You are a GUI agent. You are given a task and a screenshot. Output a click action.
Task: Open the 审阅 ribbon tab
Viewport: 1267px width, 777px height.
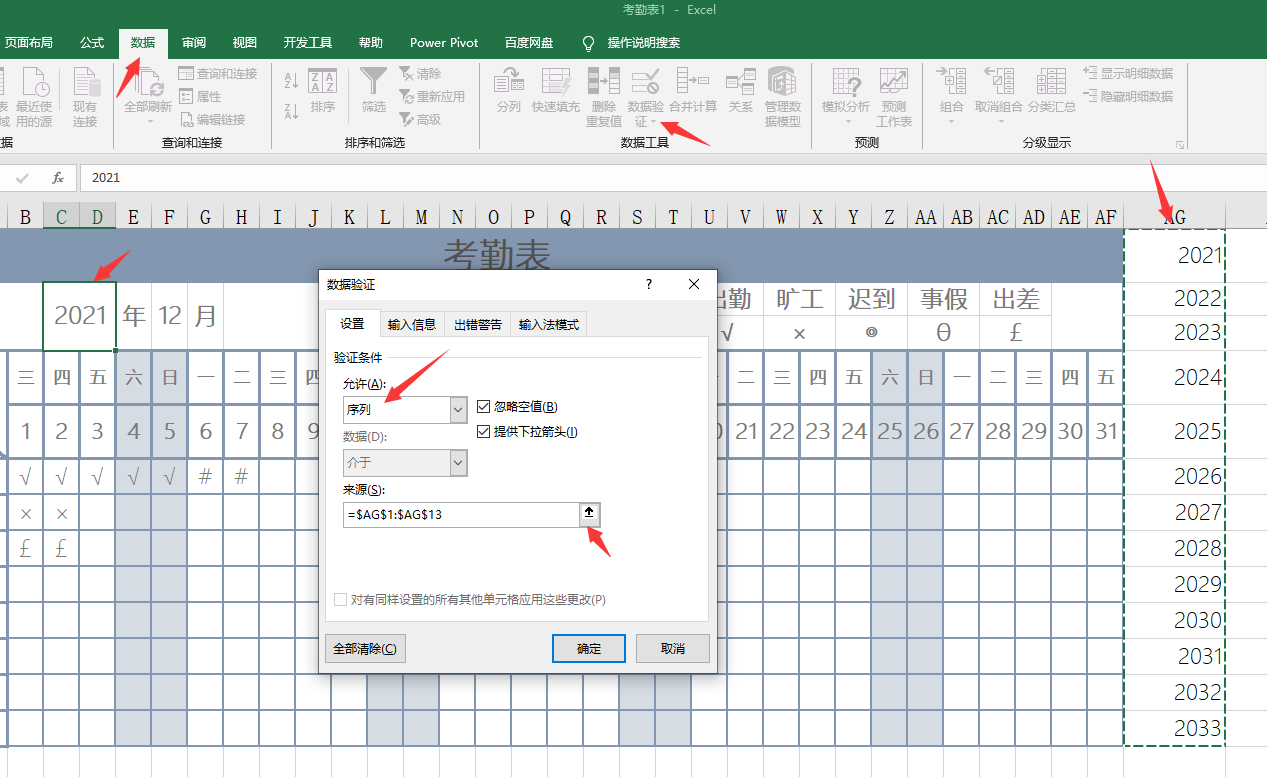(194, 43)
